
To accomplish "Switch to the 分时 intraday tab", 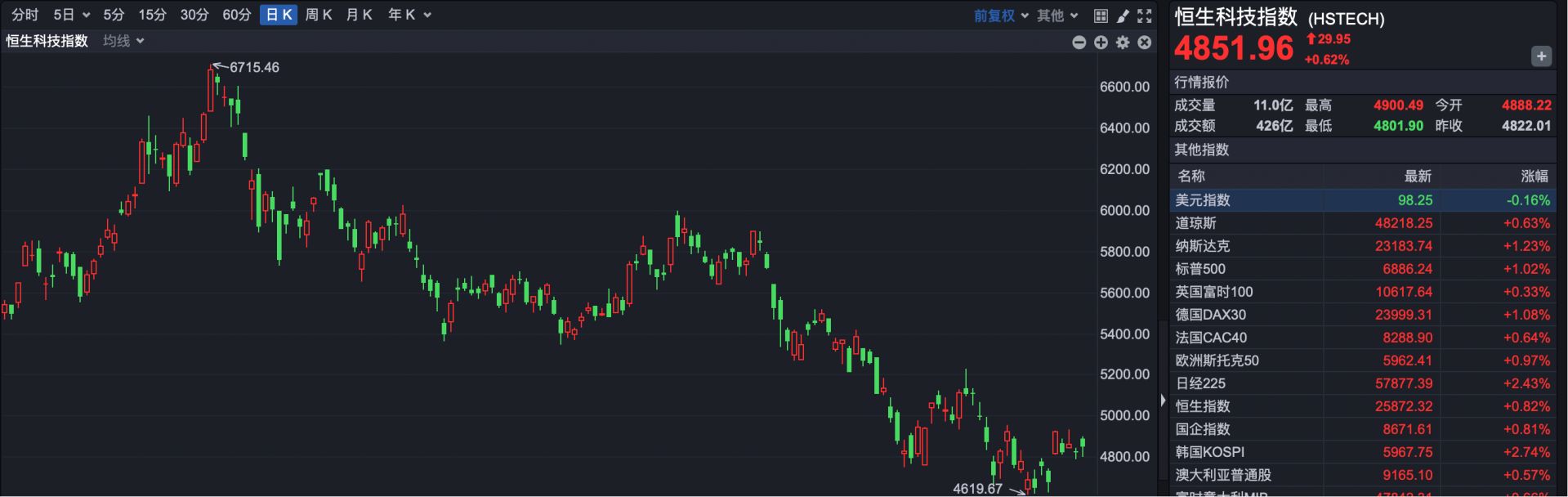I will (25, 15).
